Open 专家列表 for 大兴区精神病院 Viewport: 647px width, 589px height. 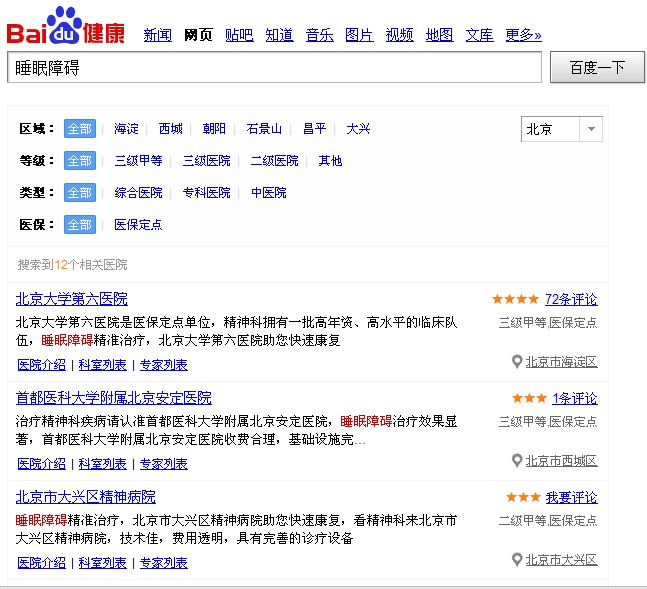(x=163, y=563)
